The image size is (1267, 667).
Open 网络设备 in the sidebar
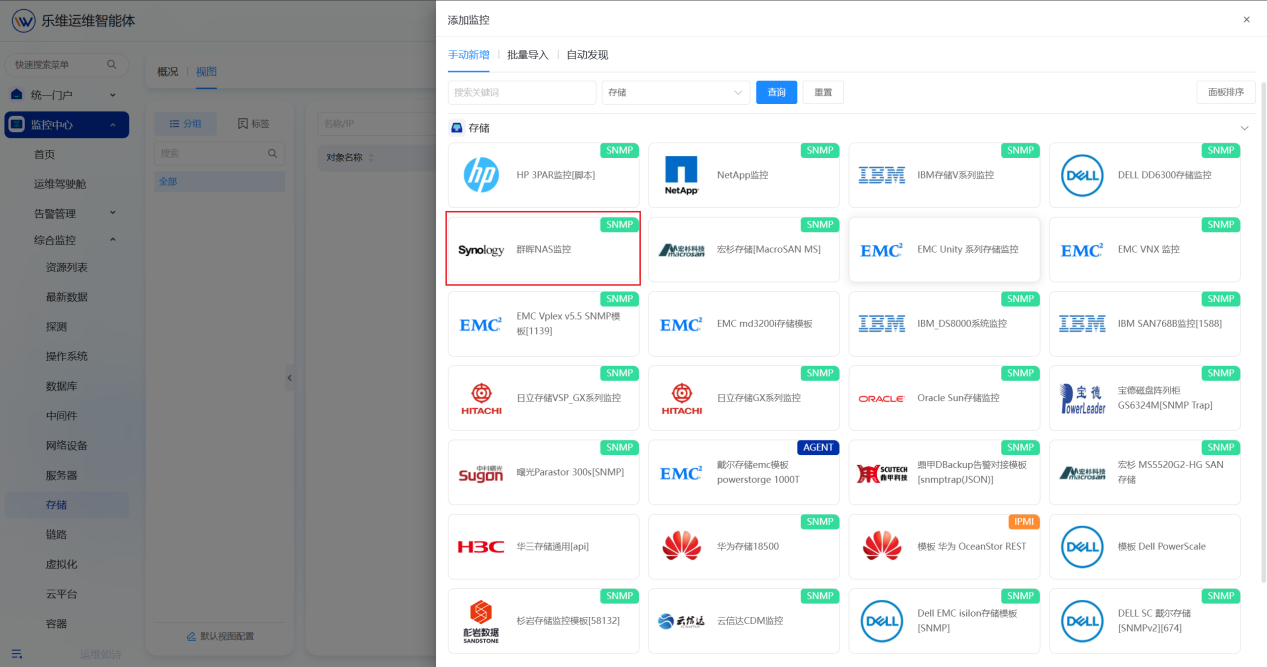pyautogui.click(x=66, y=446)
